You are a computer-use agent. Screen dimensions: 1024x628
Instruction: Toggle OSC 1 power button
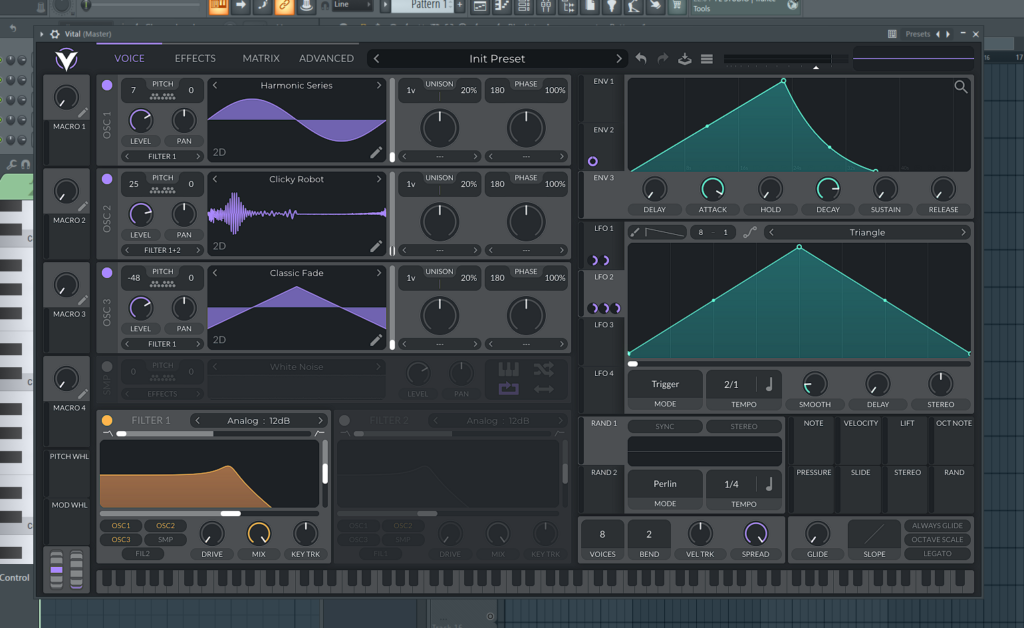click(x=107, y=85)
